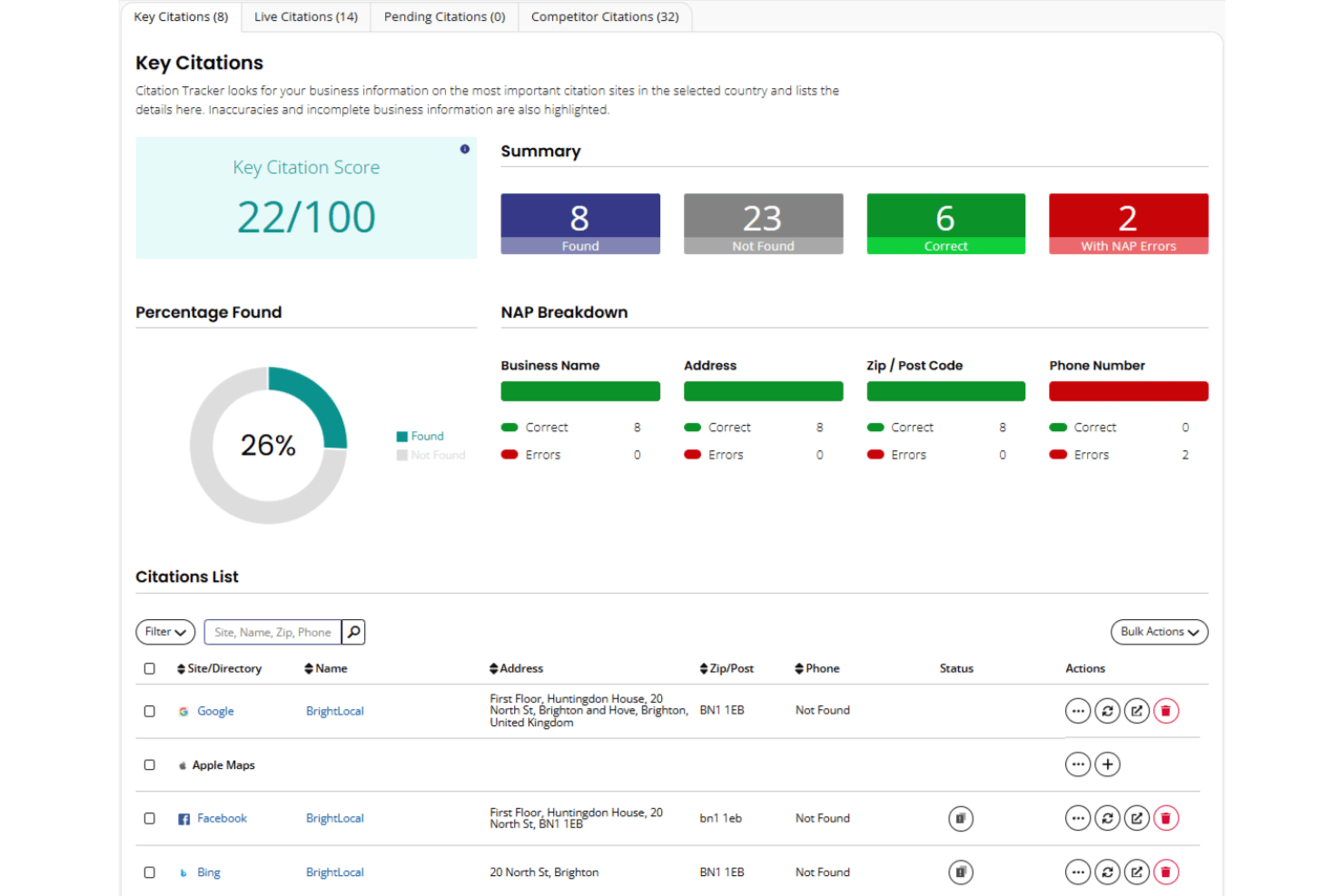1344x896 pixels.
Task: Click the Business Name green progress bar
Action: (x=580, y=391)
